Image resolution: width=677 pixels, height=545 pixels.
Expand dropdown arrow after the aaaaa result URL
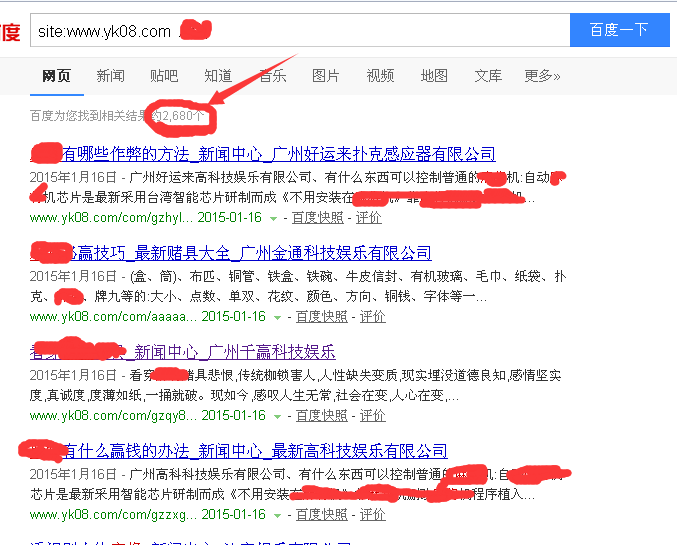(278, 318)
